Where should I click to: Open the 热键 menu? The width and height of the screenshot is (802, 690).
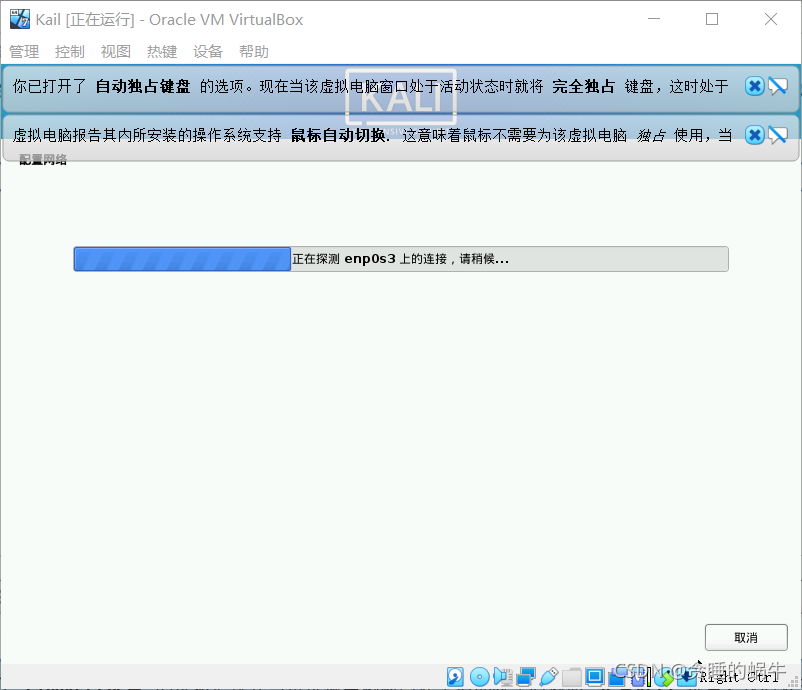[162, 52]
